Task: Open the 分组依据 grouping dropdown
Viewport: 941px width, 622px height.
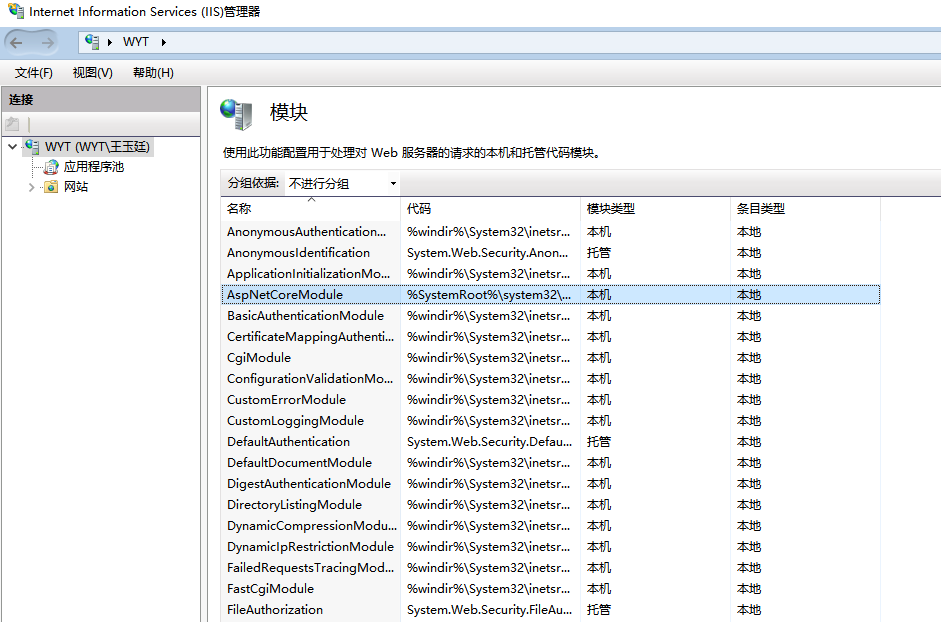Action: click(342, 183)
